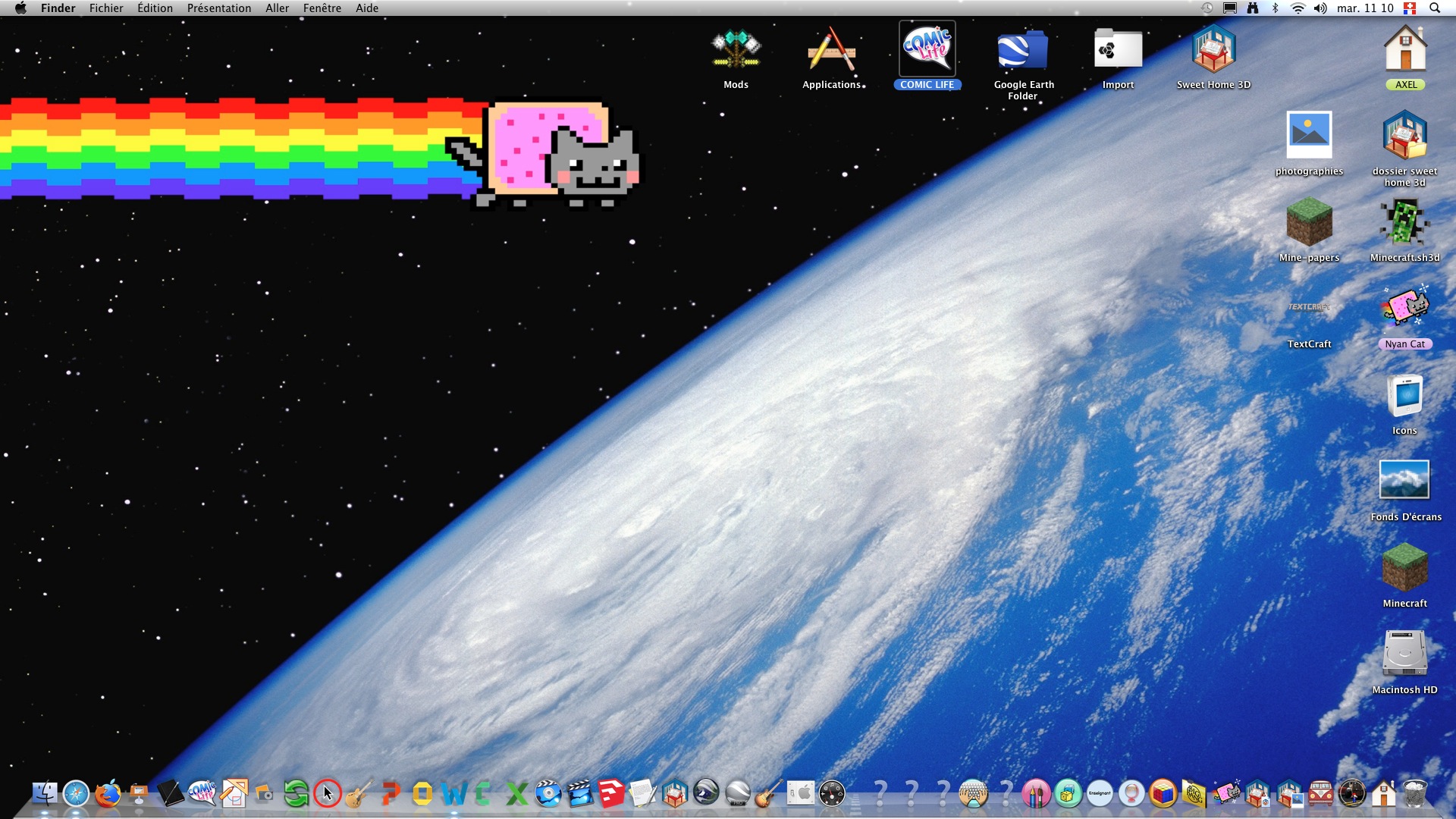The image size is (1456, 819).
Task: Open the Aide menu
Action: pyautogui.click(x=367, y=8)
